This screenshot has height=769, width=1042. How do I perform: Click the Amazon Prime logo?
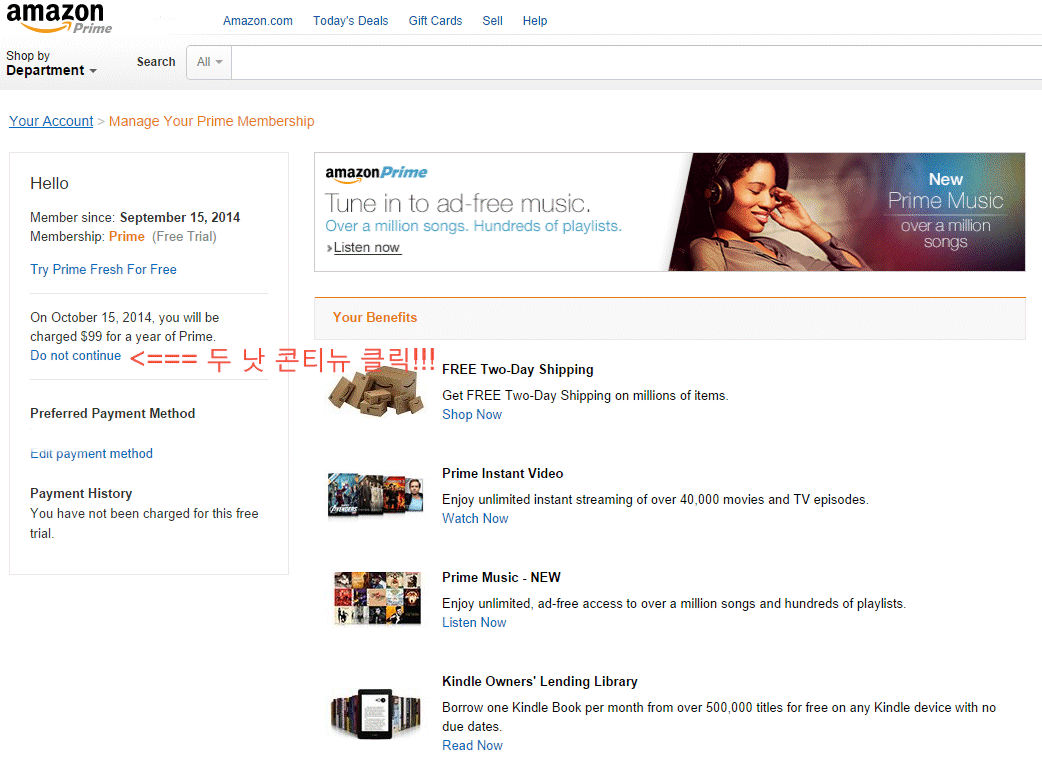click(x=59, y=18)
